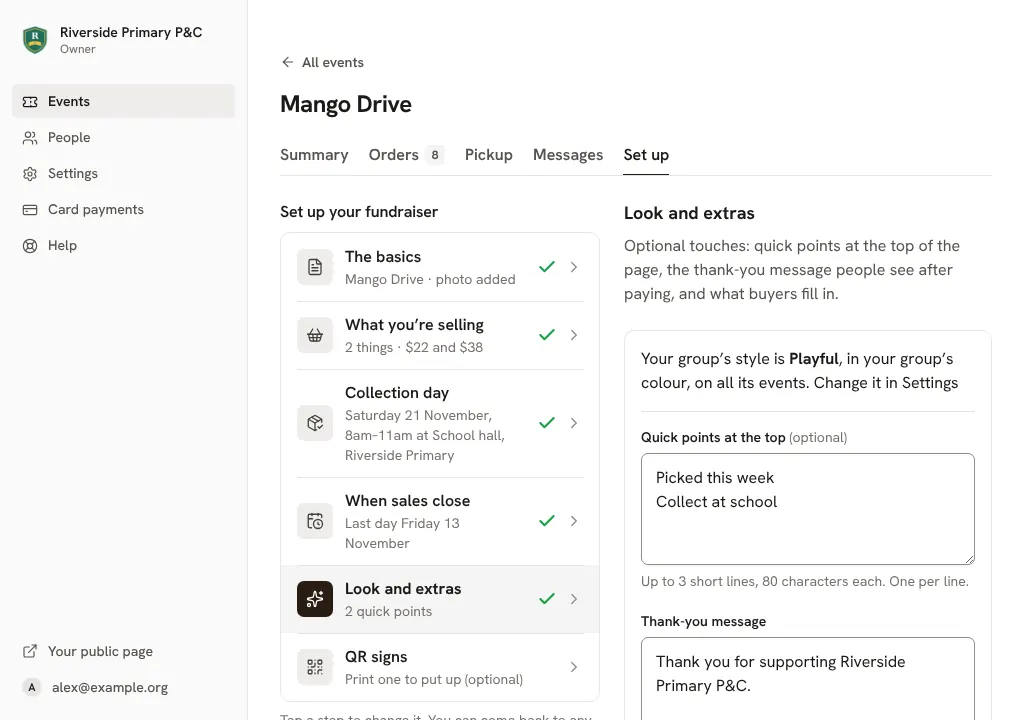This screenshot has height=720, width=1024.
Task: Click the People icon in sidebar
Action: pyautogui.click(x=30, y=138)
